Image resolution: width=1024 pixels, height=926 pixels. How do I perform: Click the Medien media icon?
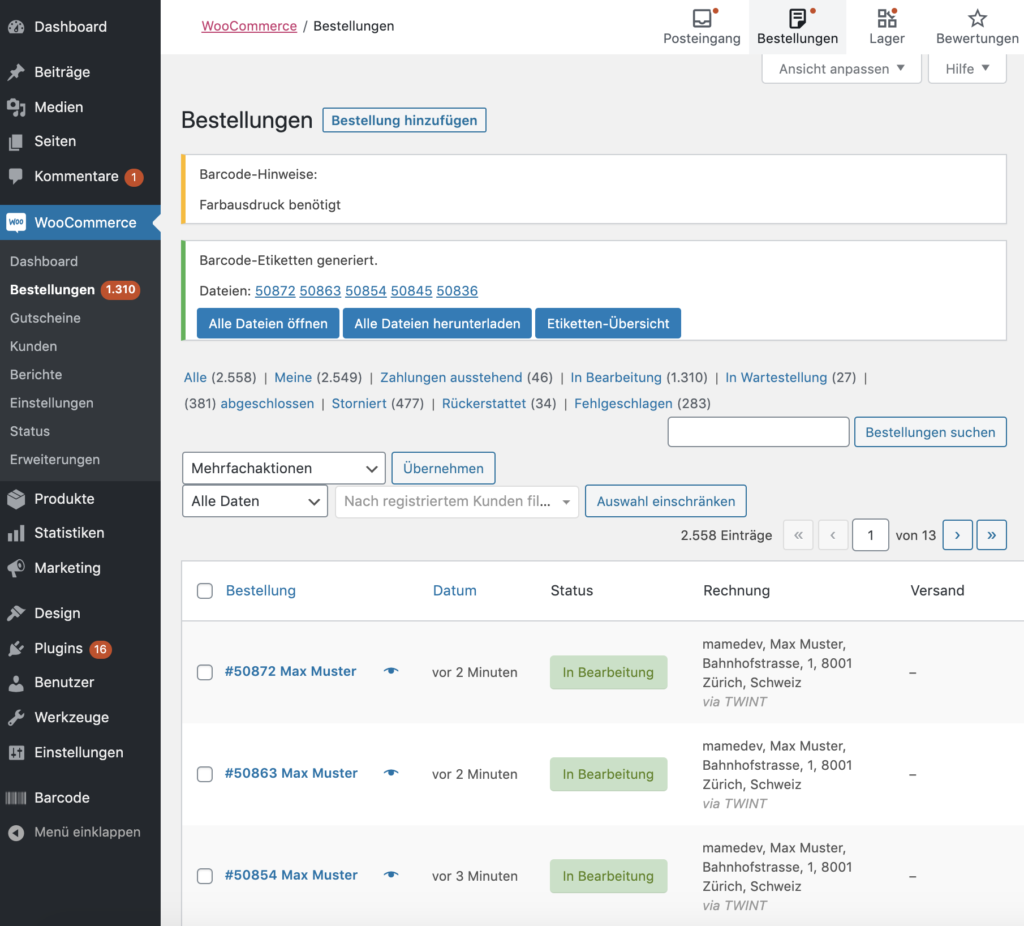point(16,107)
